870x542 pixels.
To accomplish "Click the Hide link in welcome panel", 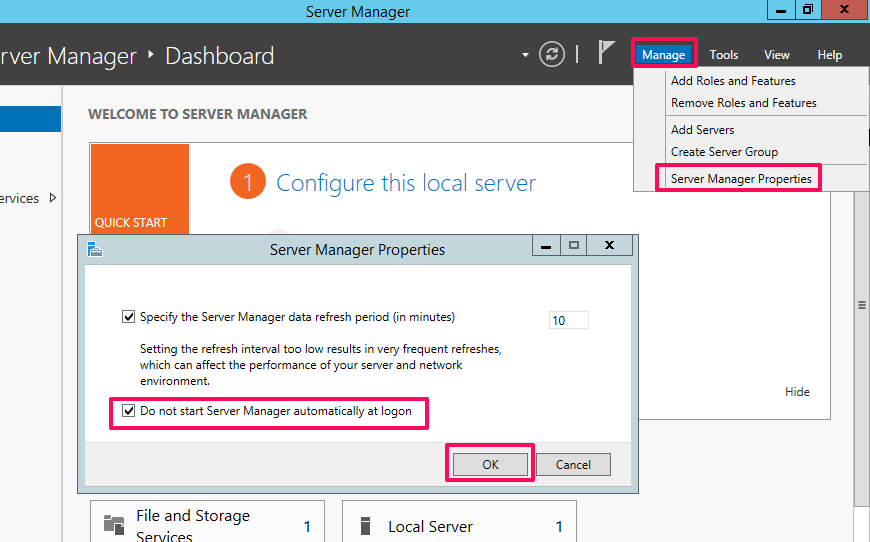I will coord(797,392).
